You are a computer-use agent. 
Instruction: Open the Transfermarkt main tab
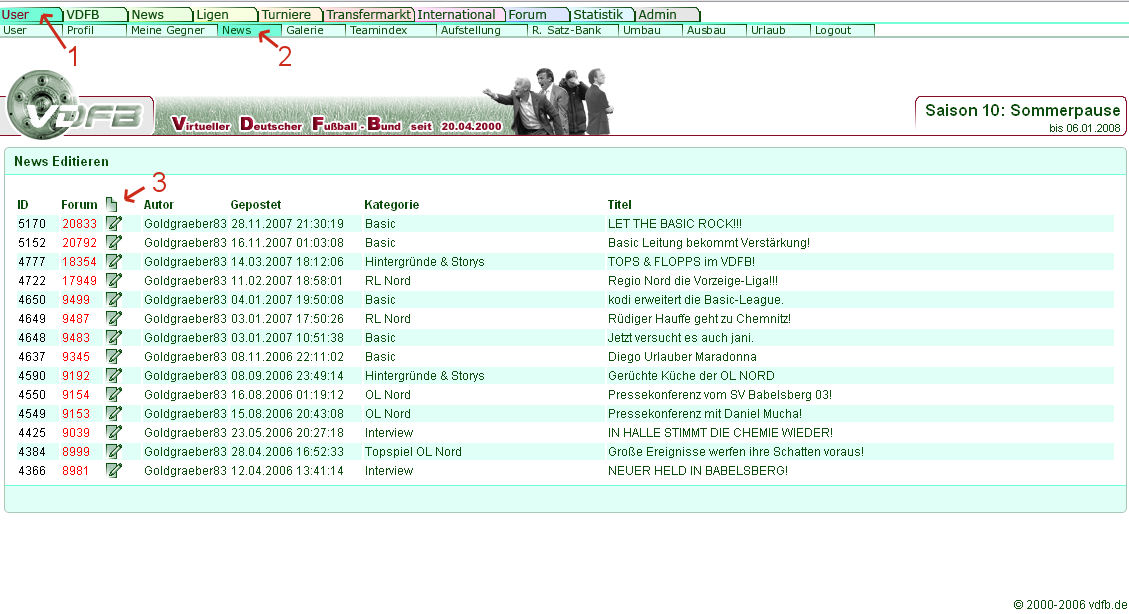click(368, 15)
